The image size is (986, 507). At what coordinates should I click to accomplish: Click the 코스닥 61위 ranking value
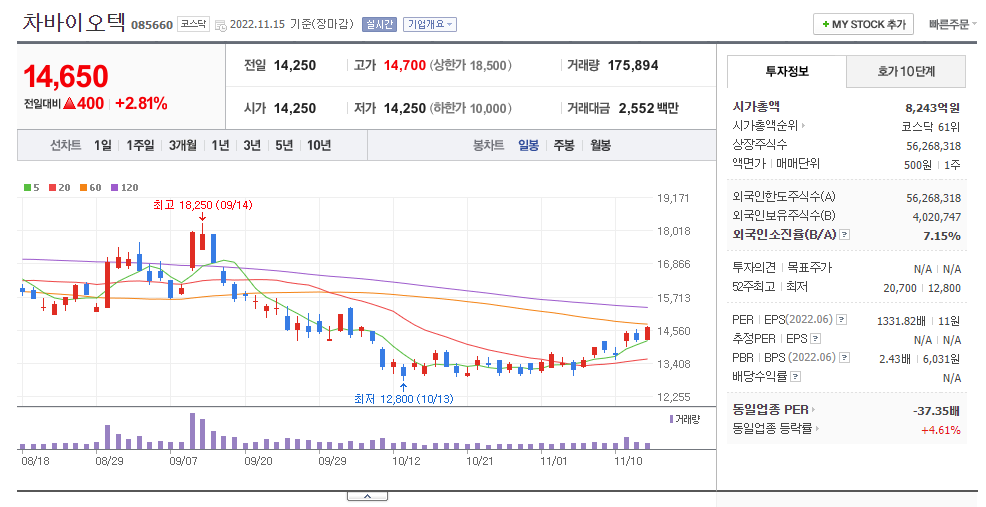[931, 126]
